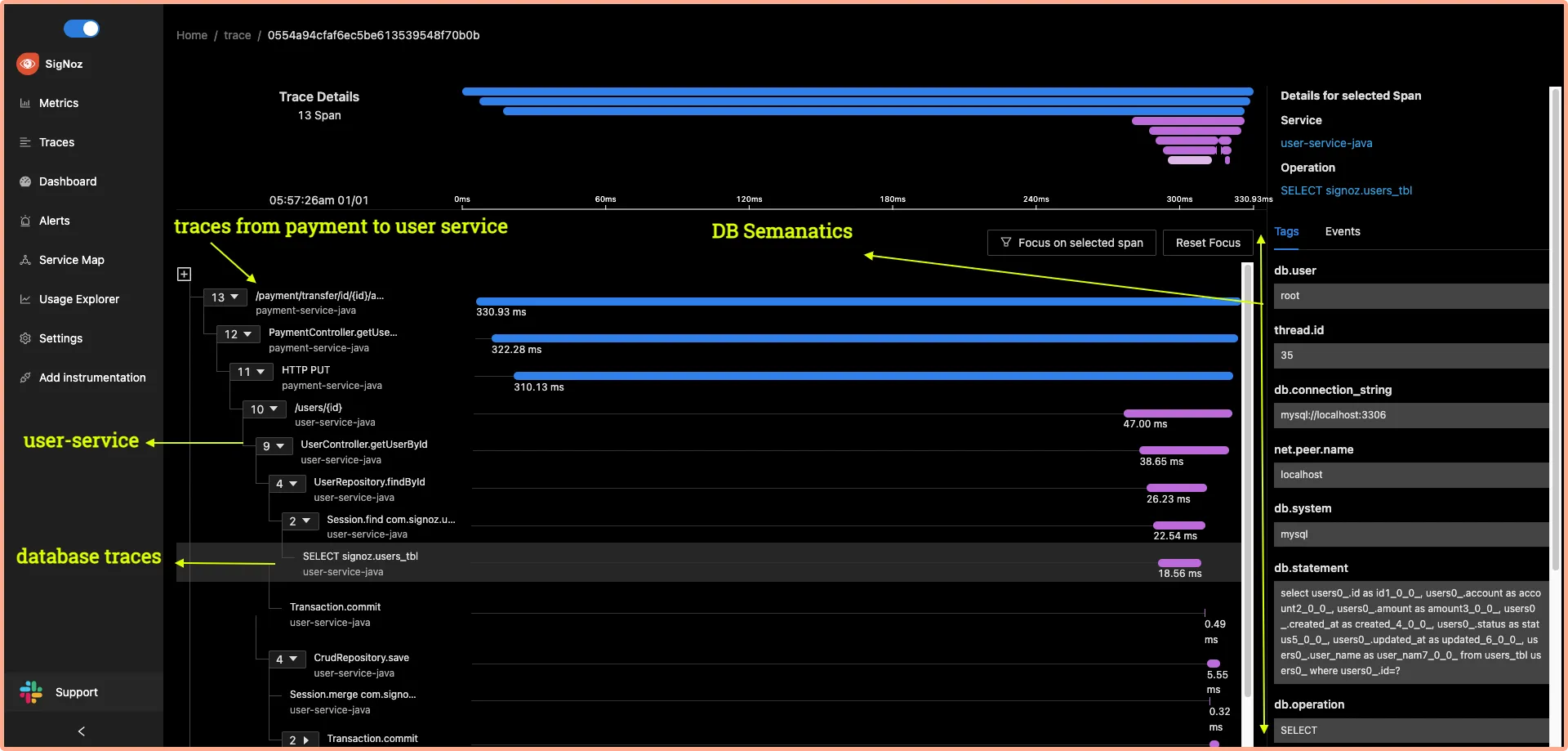Viewport: 1568px width, 751px height.
Task: Go to Metrics menu item
Action: click(59, 103)
